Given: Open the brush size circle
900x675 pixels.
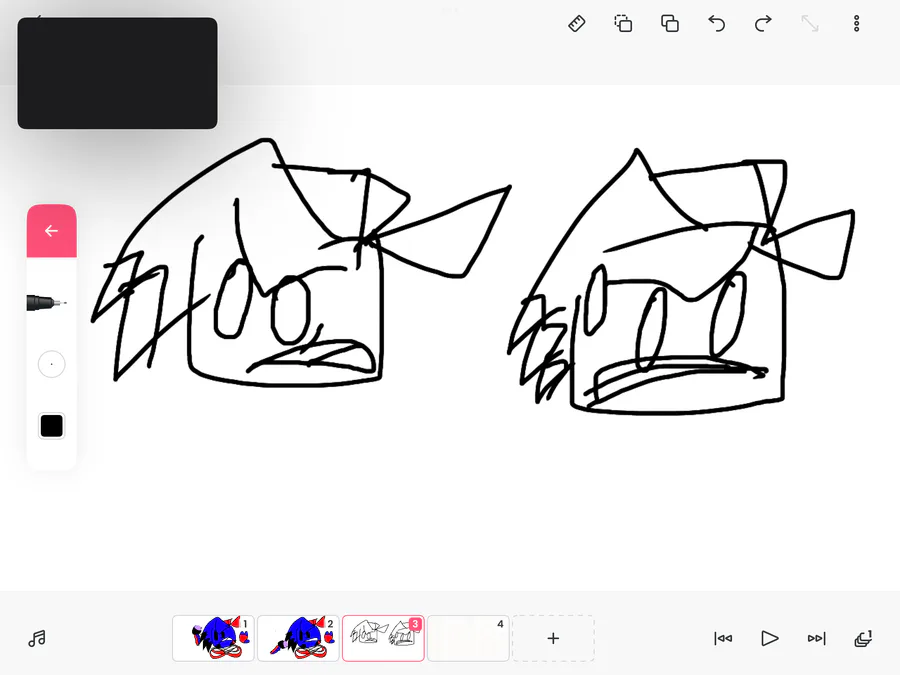Looking at the screenshot, I should 52,364.
